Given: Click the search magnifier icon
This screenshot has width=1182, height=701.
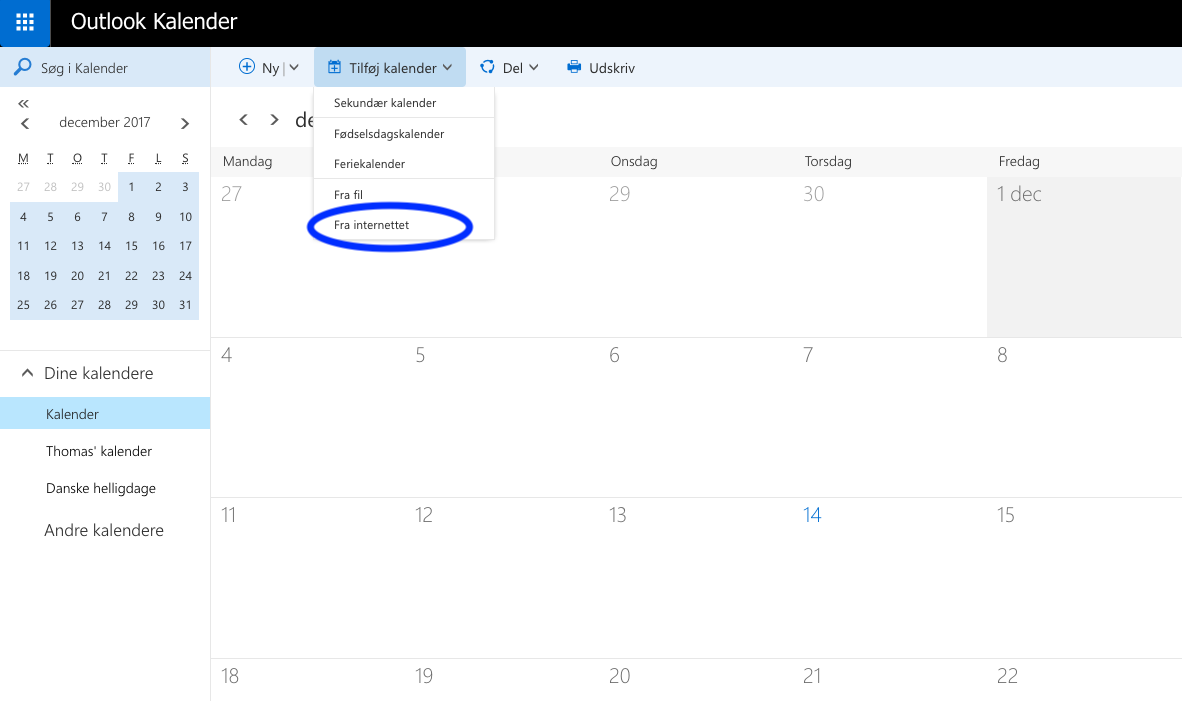Looking at the screenshot, I should click(21, 68).
